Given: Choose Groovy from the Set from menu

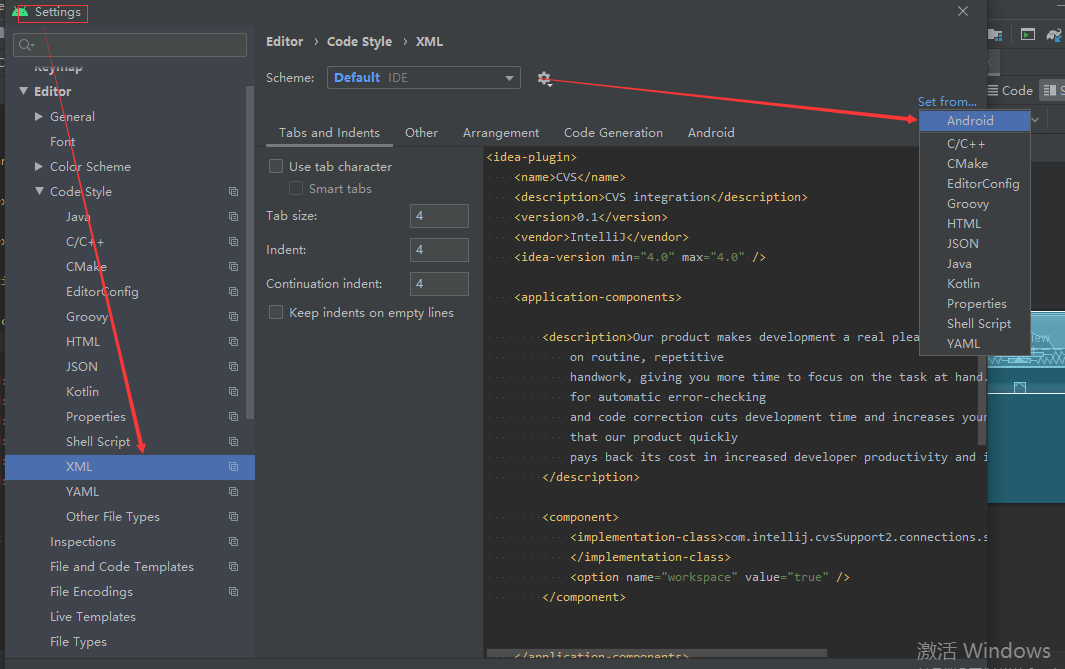Looking at the screenshot, I should pos(975,204).
